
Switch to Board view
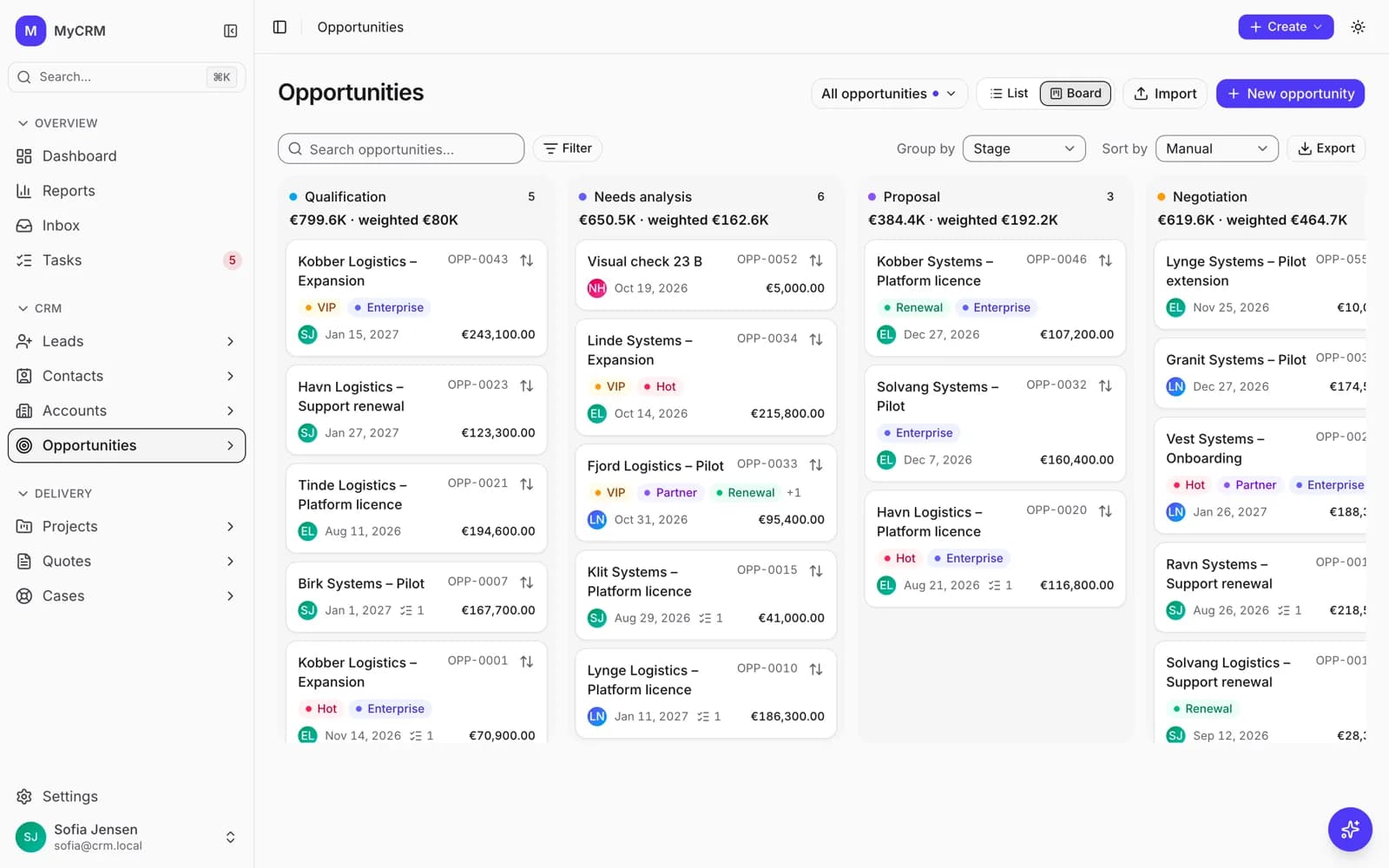(1076, 93)
